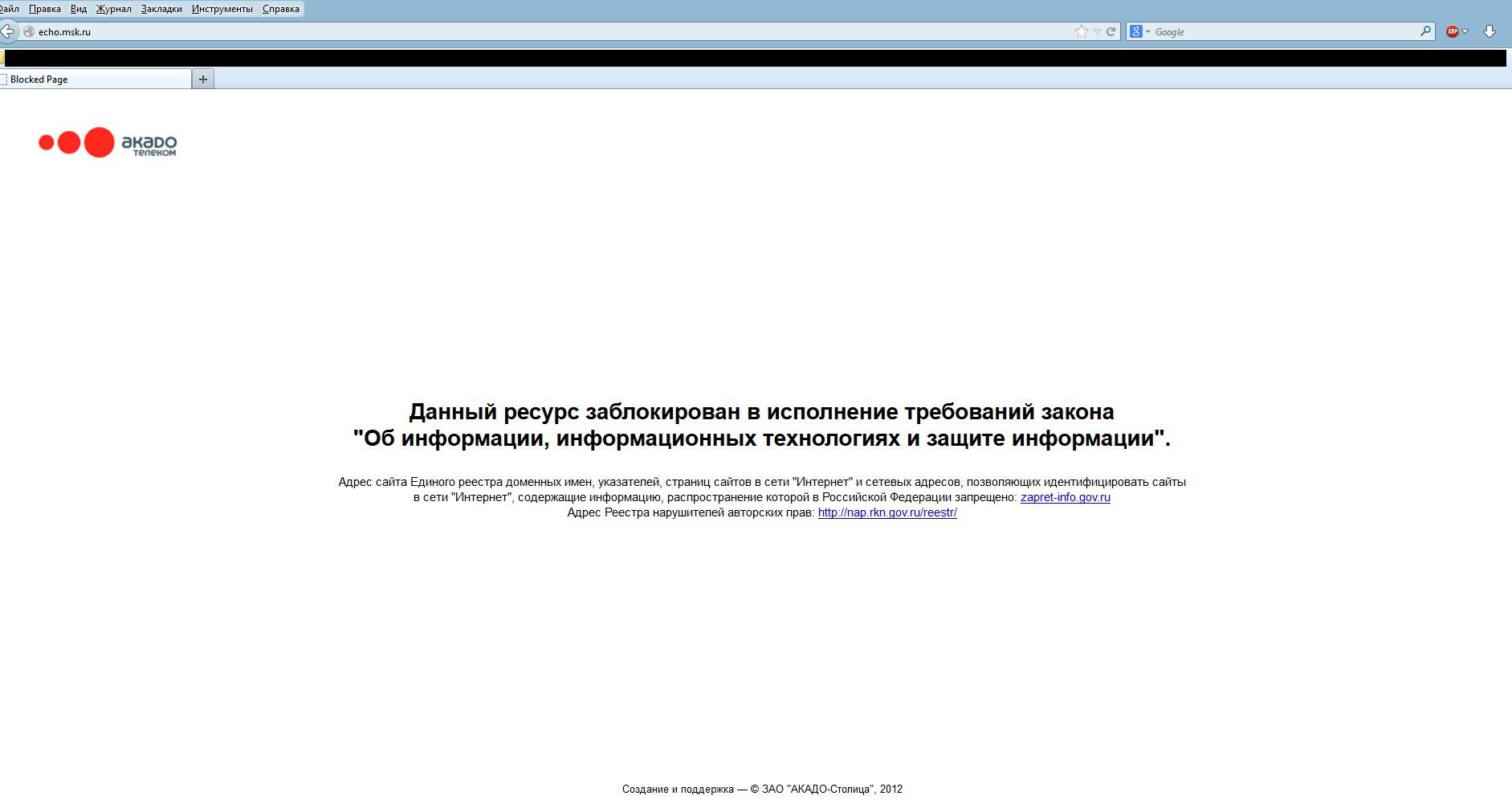Click the footer text 'Создание и поддержка'
Viewport: 1512px width, 808px height.
point(678,789)
